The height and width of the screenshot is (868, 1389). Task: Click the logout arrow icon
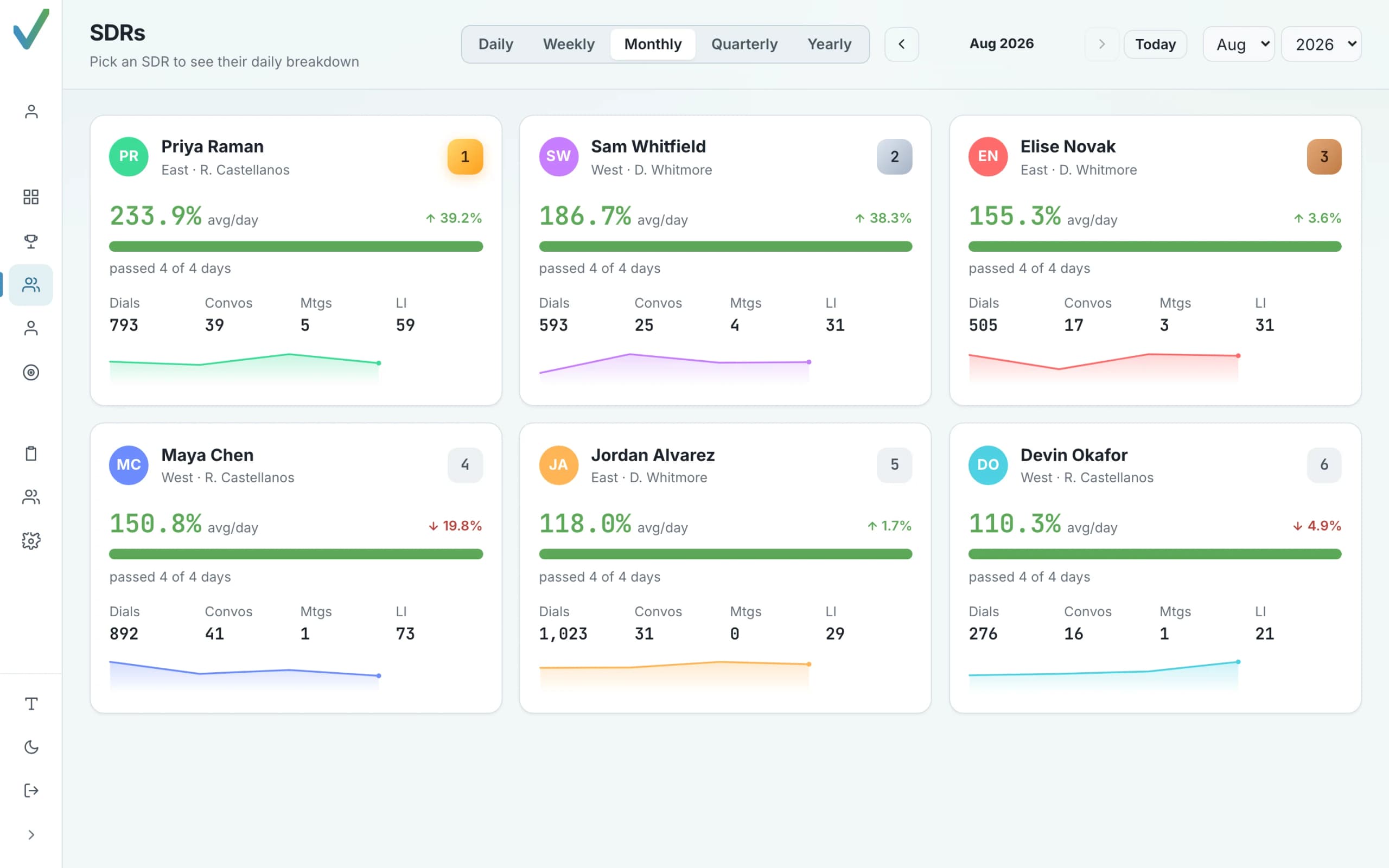click(31, 790)
